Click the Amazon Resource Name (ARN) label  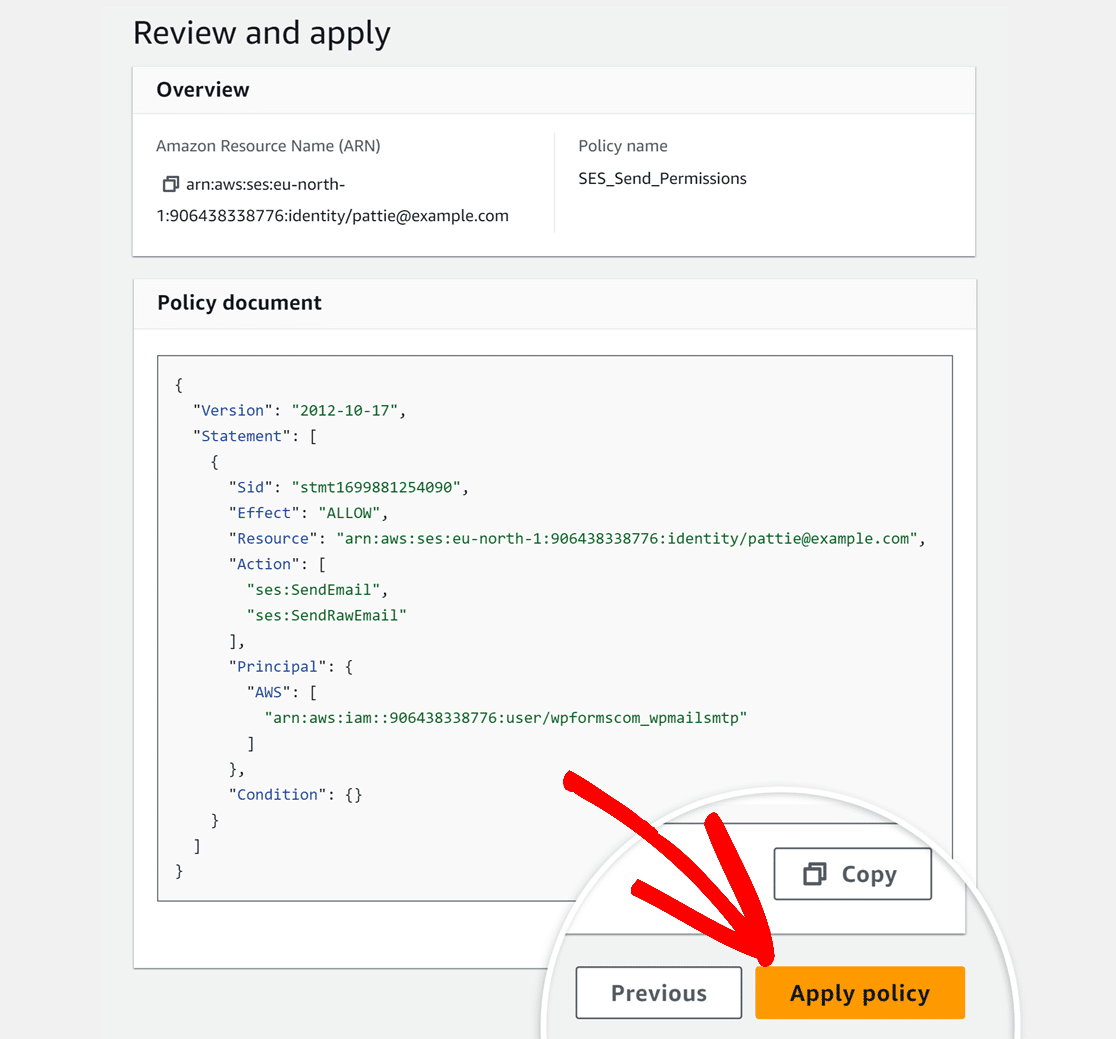[268, 146]
